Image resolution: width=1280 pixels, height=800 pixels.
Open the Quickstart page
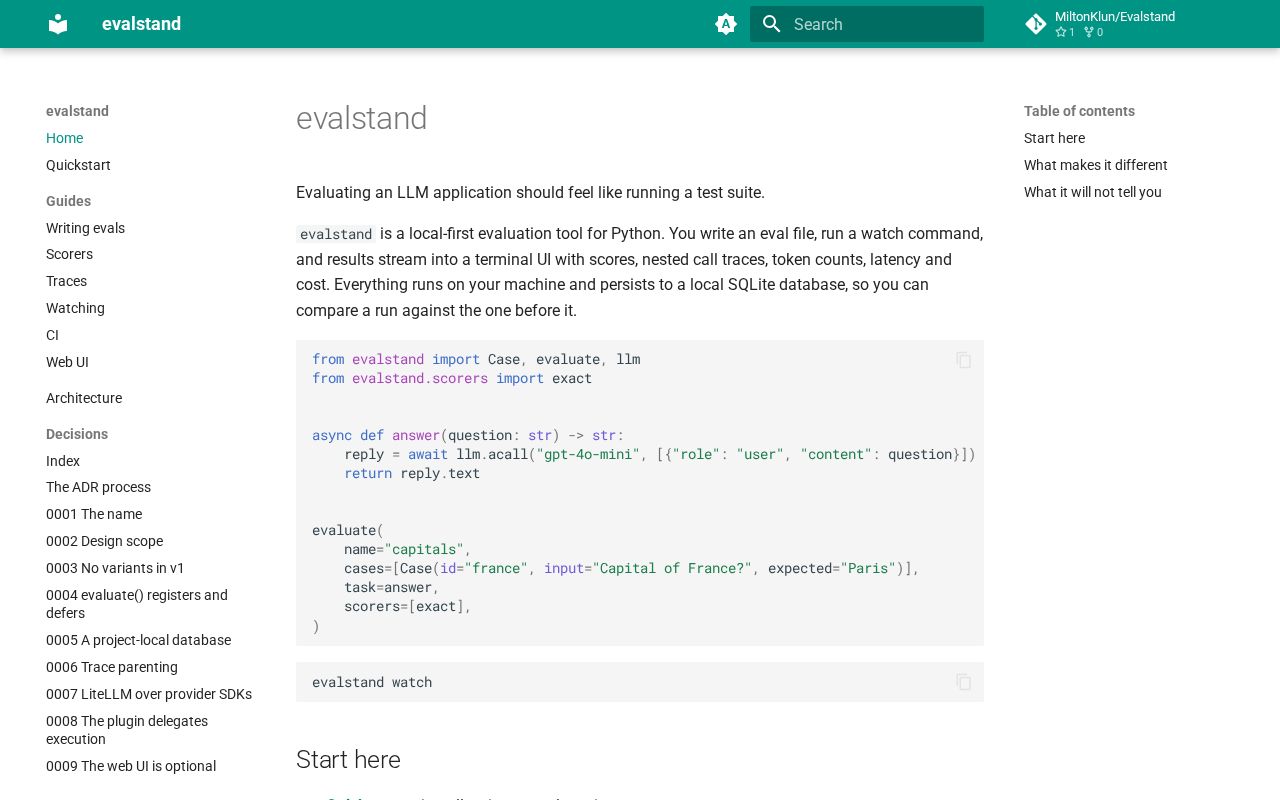pos(78,165)
